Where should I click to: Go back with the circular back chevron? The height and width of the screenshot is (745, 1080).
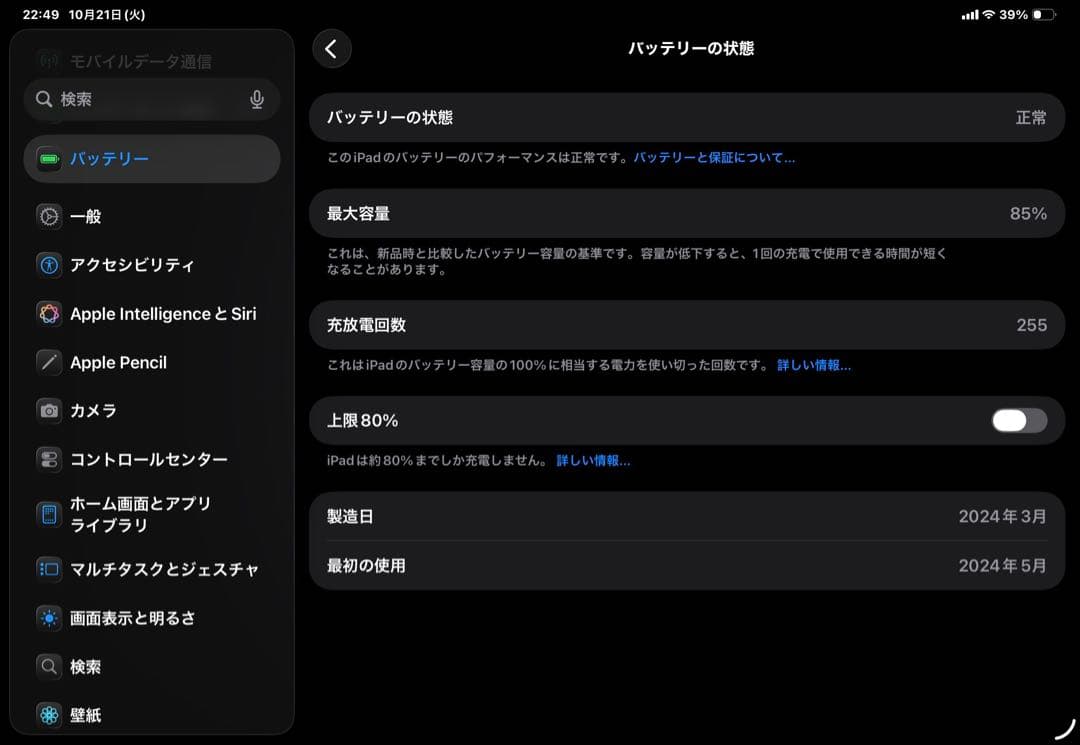(331, 48)
